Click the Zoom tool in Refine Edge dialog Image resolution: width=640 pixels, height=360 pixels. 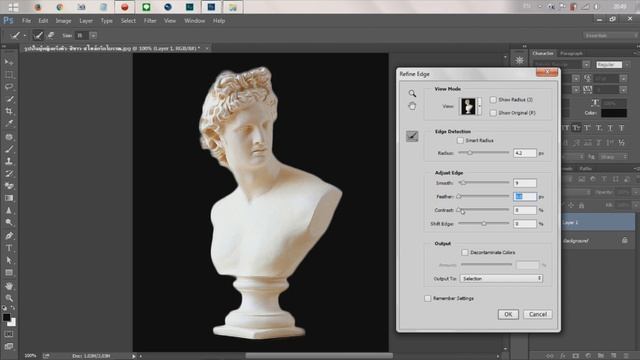coord(412,93)
